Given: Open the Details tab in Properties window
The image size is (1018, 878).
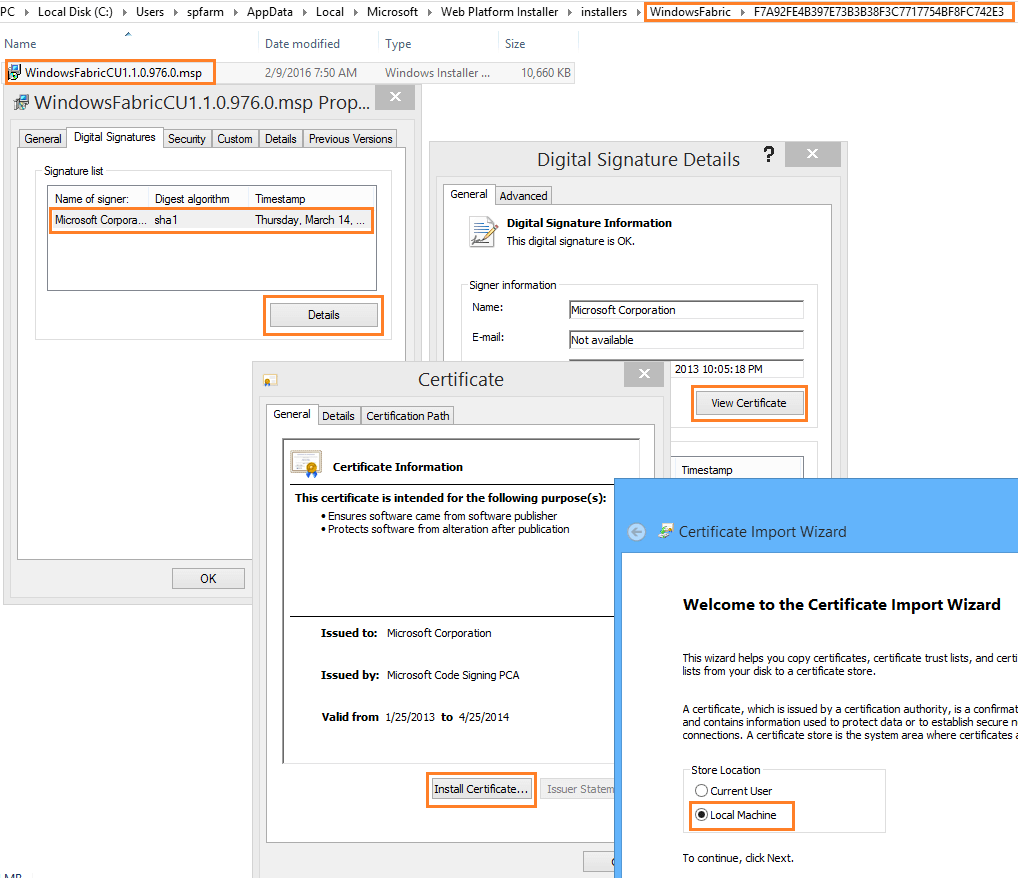Looking at the screenshot, I should (x=280, y=139).
